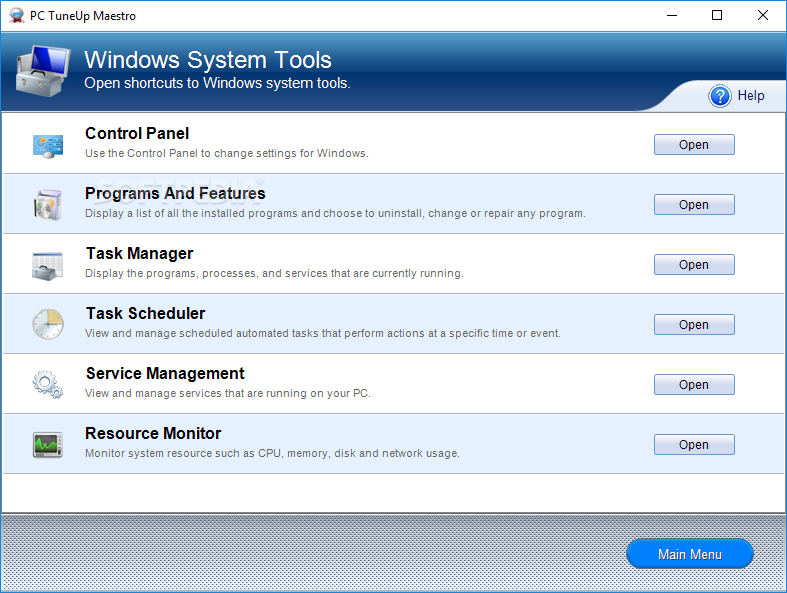
Task: Close the PC TuneUp Maestro window
Action: (763, 16)
